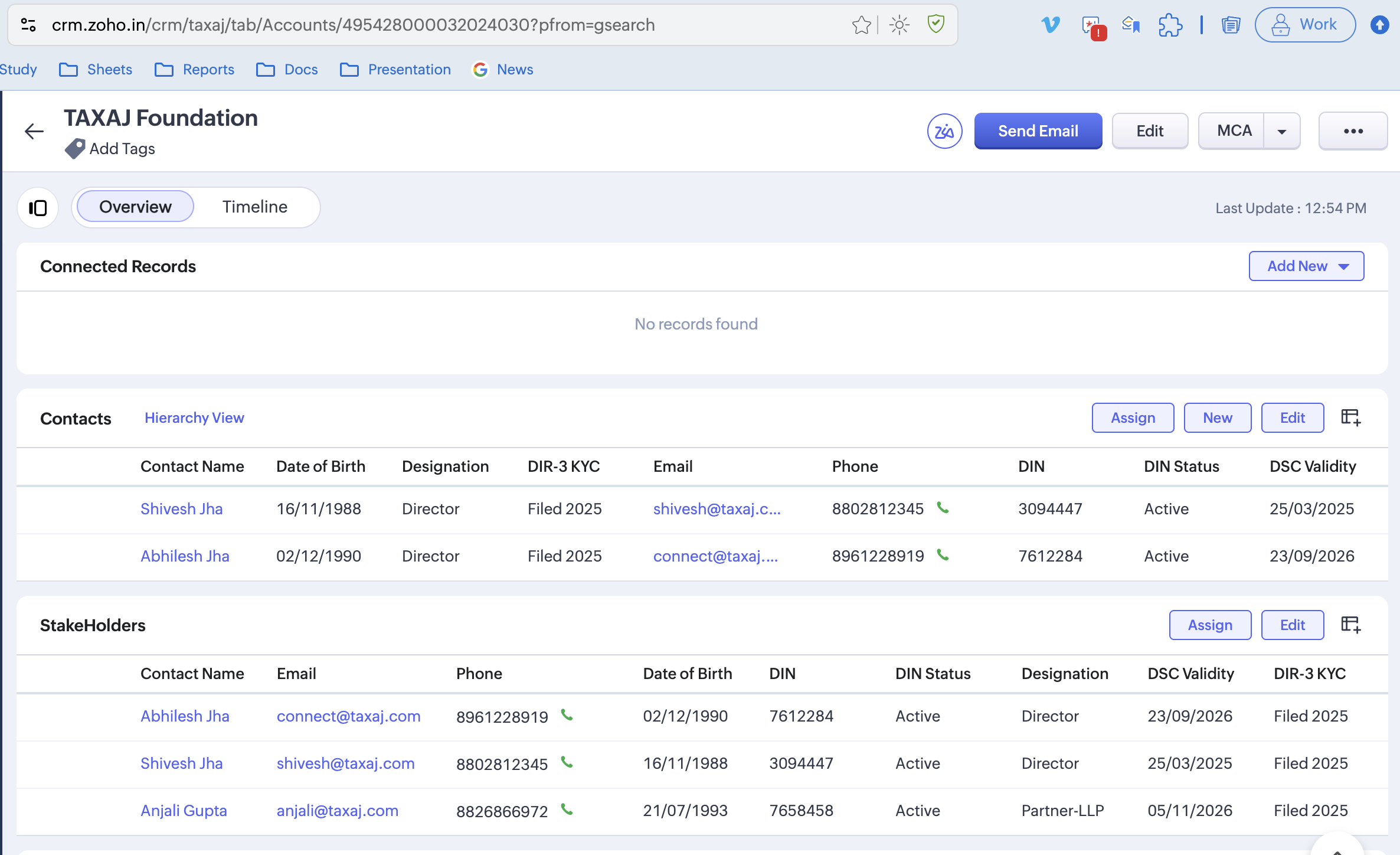This screenshot has width=1400, height=855.
Task: Open the three-dots more actions menu
Action: 1353,131
